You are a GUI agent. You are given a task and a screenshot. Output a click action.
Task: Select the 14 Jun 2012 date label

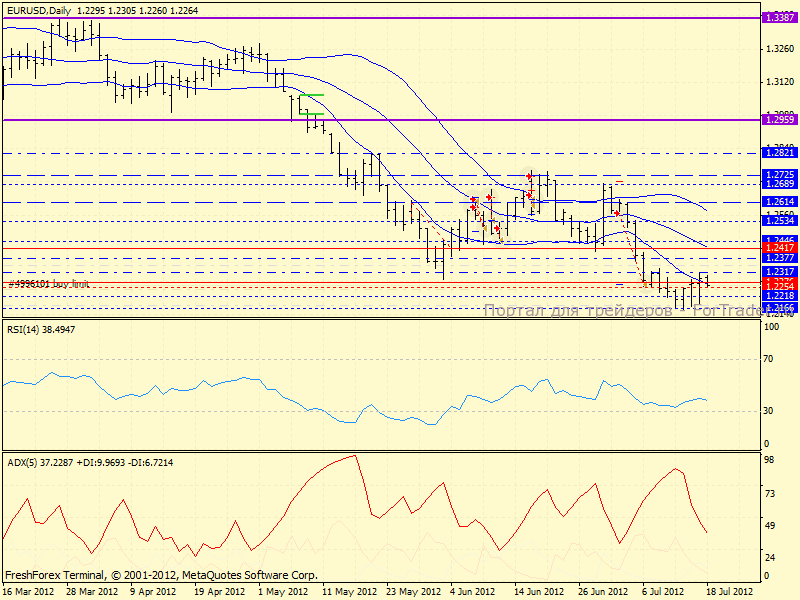539,592
